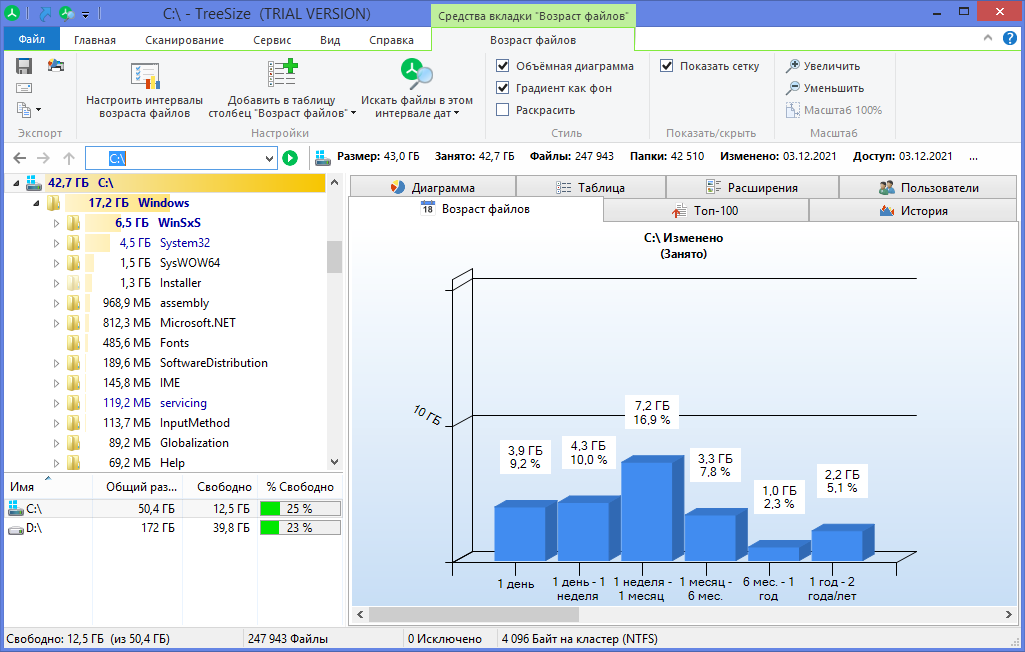
Task: Open the Вид ribbon tab
Action: (x=330, y=40)
